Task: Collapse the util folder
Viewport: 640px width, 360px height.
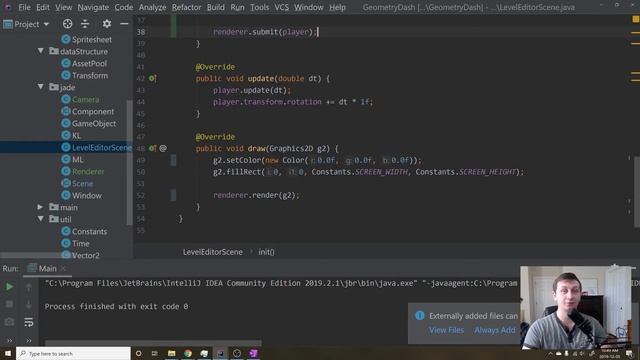Action: (40, 219)
